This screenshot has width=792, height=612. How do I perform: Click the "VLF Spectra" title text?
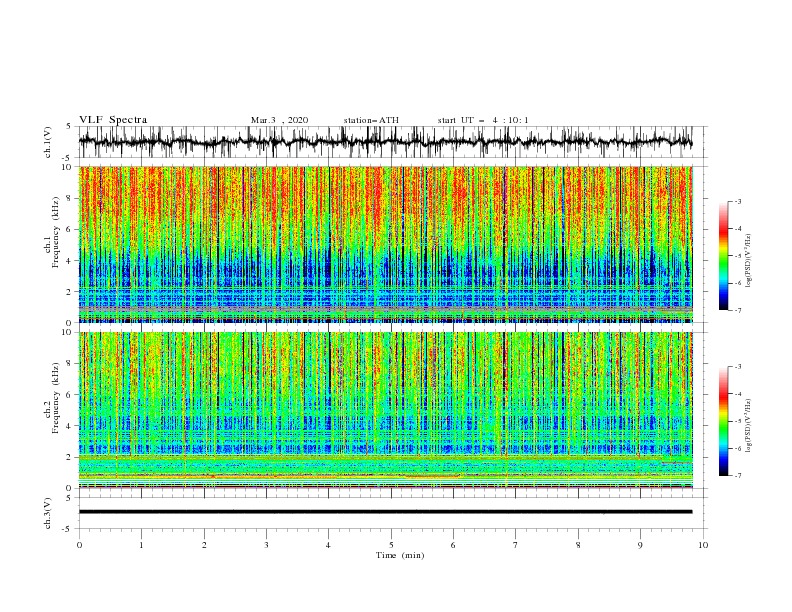point(113,120)
